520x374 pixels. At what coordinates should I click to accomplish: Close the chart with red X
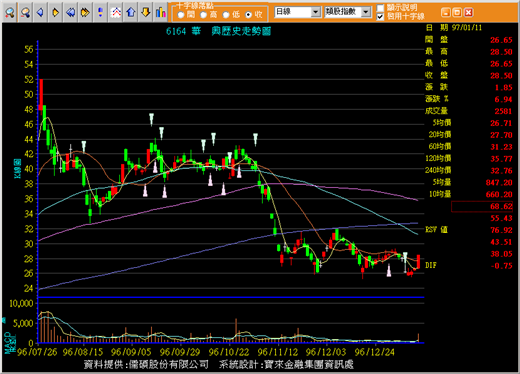click(468, 13)
